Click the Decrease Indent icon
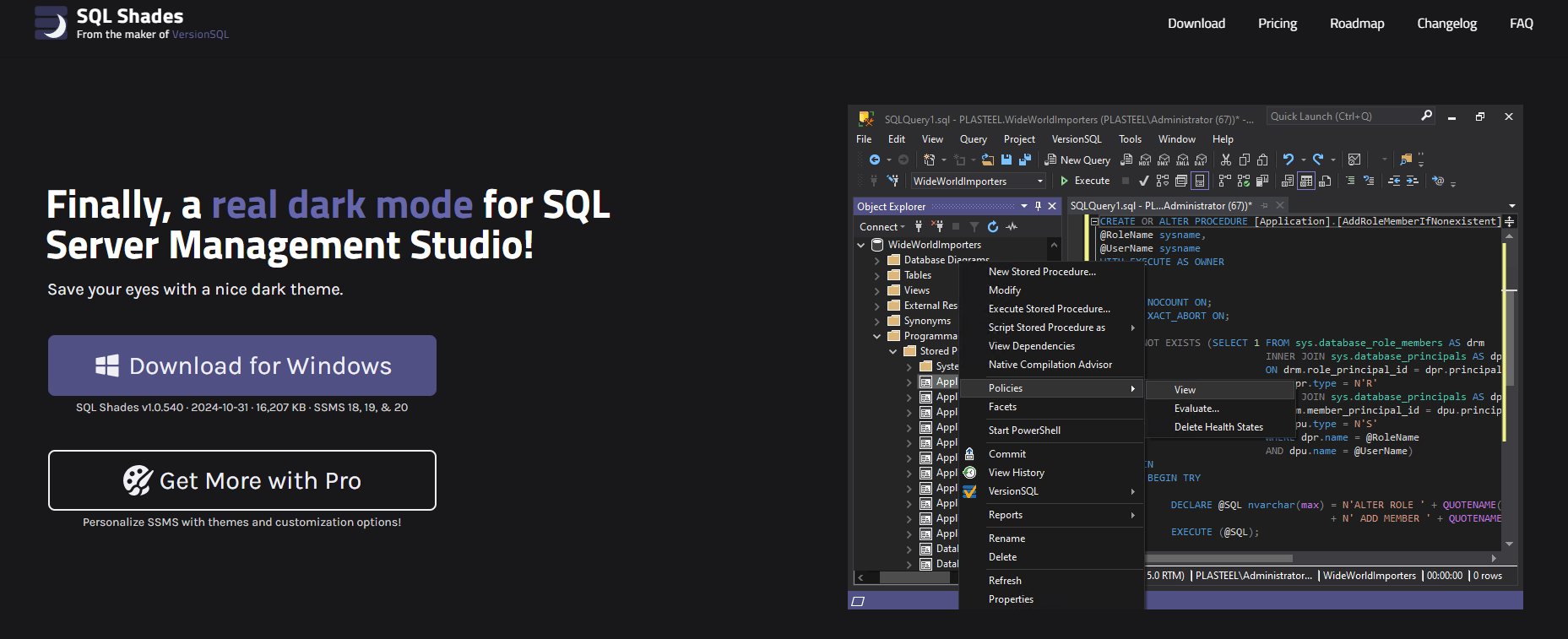 click(x=1394, y=181)
